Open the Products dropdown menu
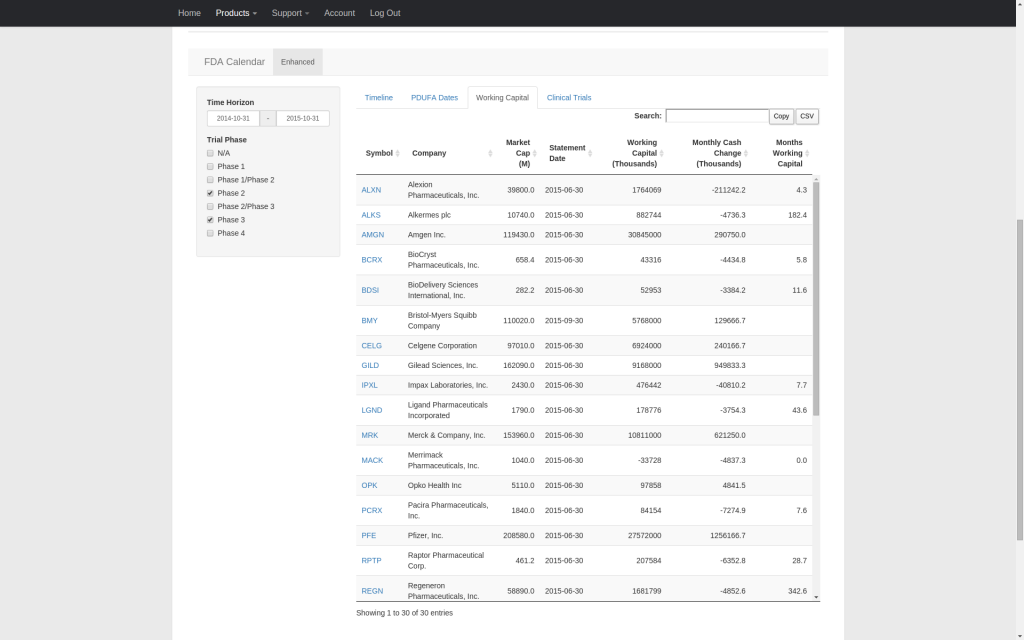Viewport: 1024px width, 640px height. click(236, 13)
